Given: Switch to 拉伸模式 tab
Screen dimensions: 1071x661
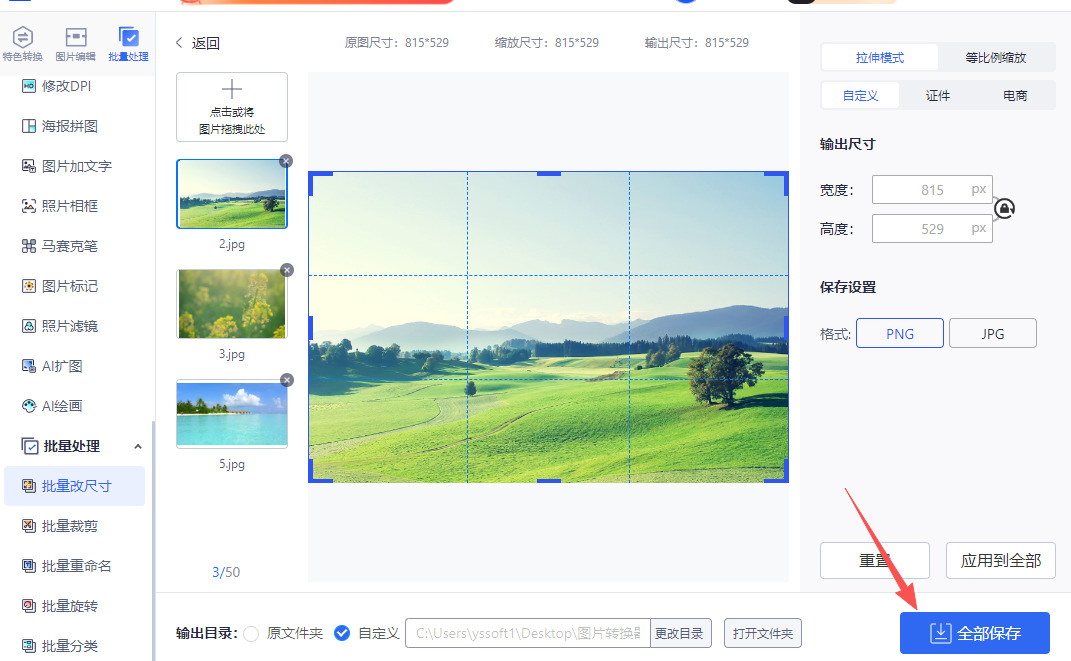Looking at the screenshot, I should coord(880,57).
